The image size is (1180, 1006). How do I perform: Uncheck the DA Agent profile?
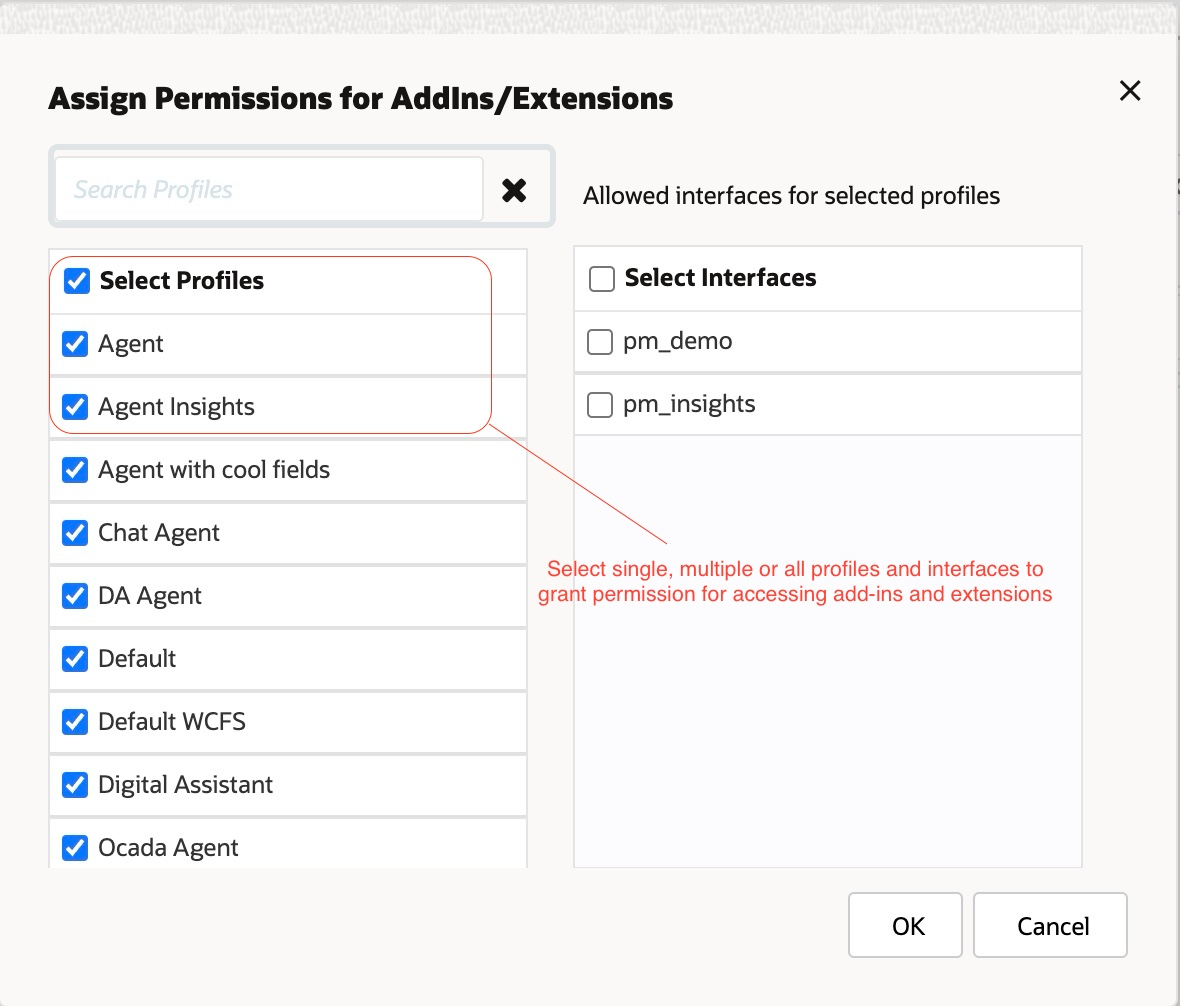point(76,595)
